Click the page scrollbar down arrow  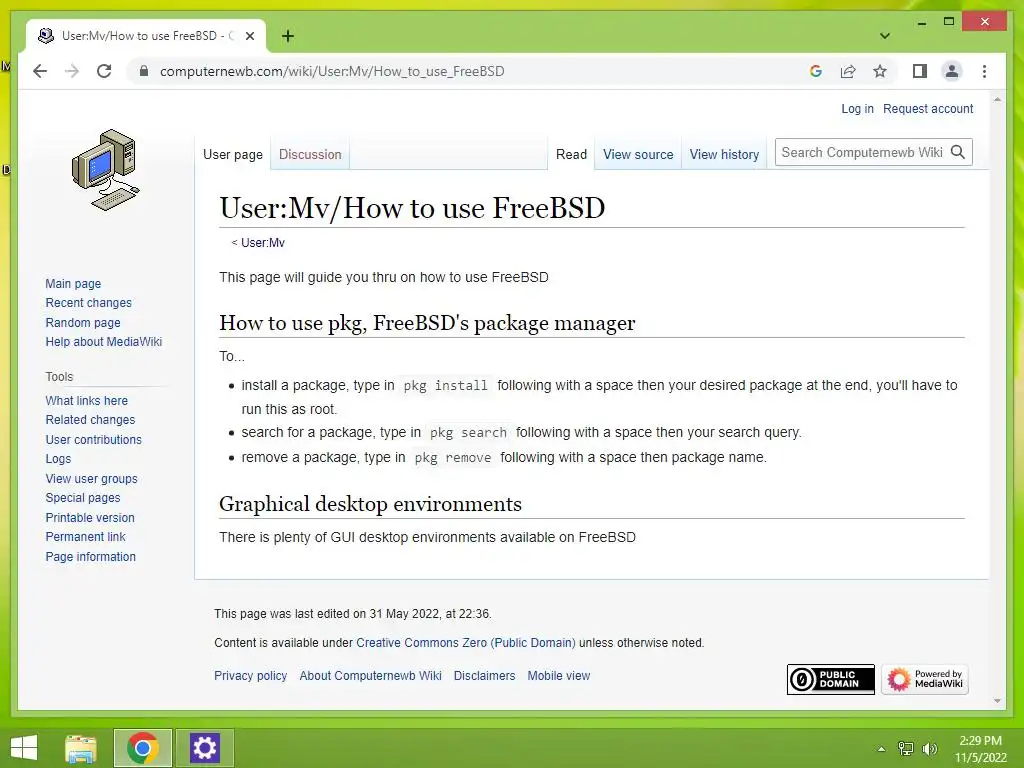coord(997,701)
